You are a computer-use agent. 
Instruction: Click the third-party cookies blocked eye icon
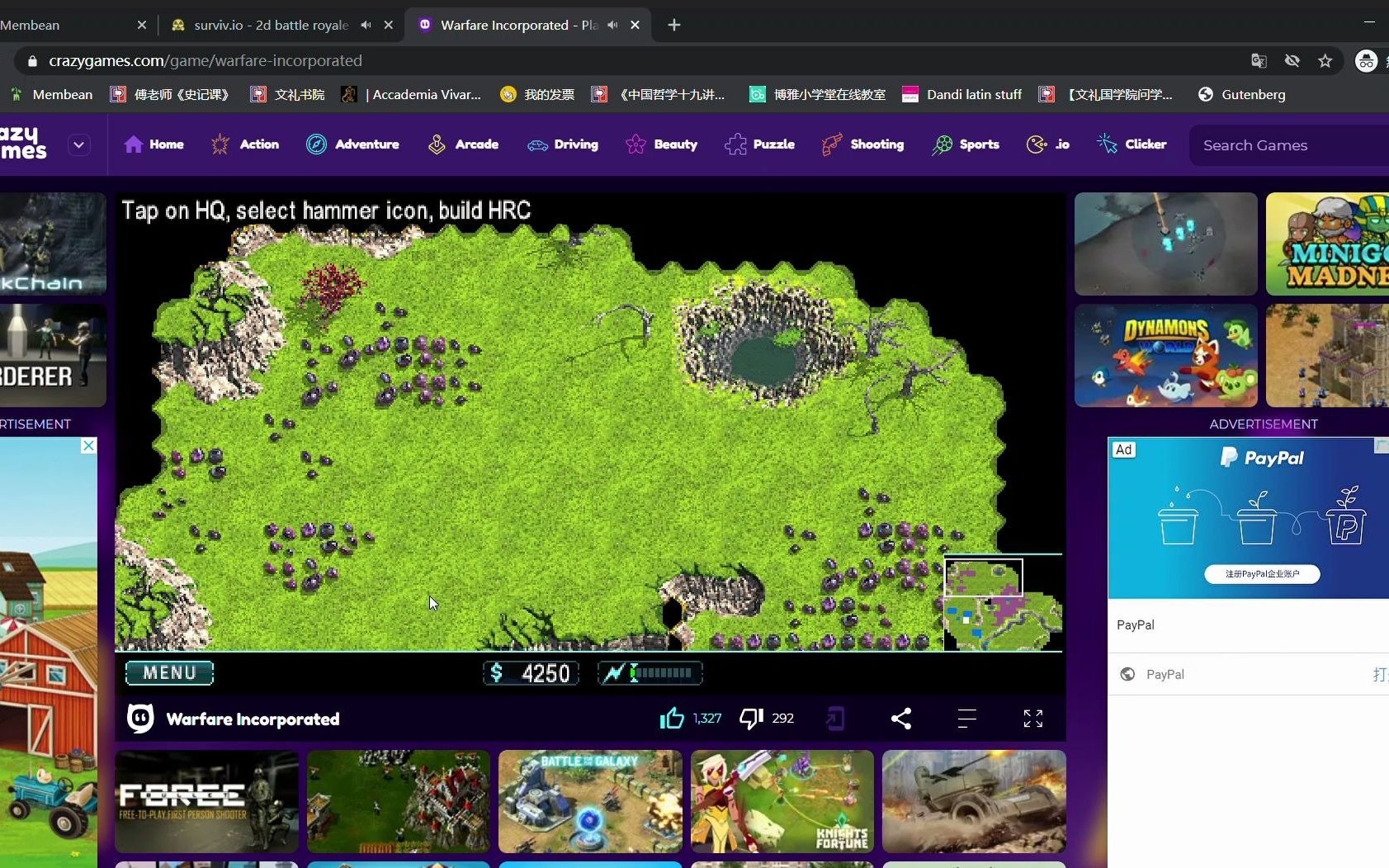click(1292, 60)
